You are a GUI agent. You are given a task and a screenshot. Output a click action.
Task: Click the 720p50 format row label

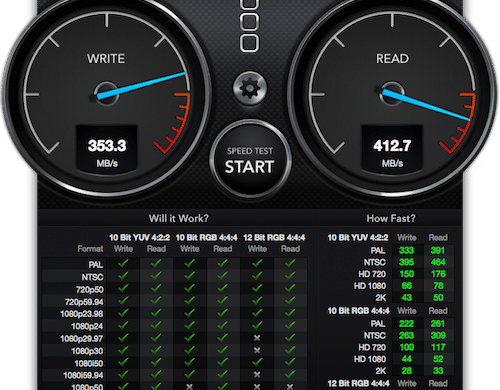click(90, 289)
